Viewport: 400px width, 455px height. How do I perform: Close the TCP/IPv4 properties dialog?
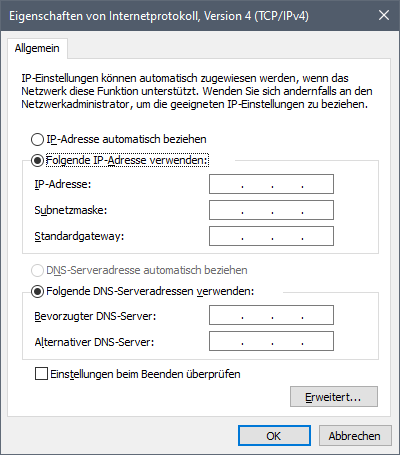click(x=384, y=15)
